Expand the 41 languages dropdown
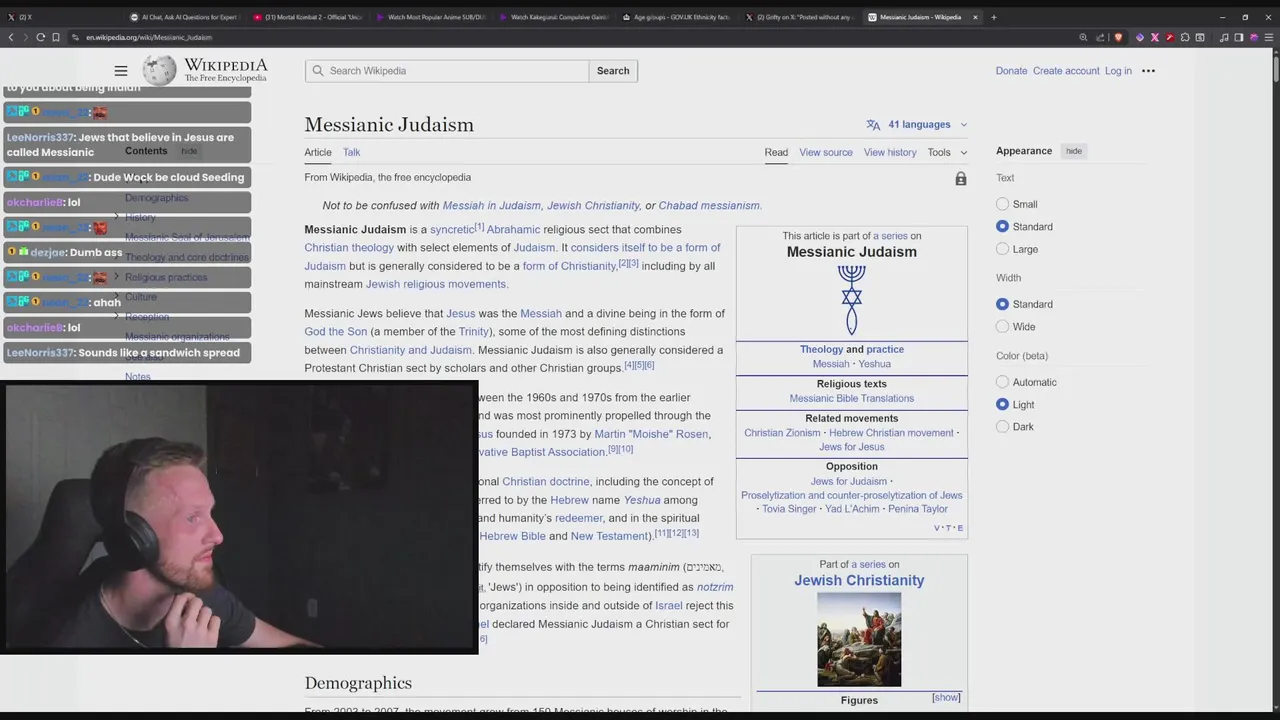1280x720 pixels. pyautogui.click(x=917, y=125)
